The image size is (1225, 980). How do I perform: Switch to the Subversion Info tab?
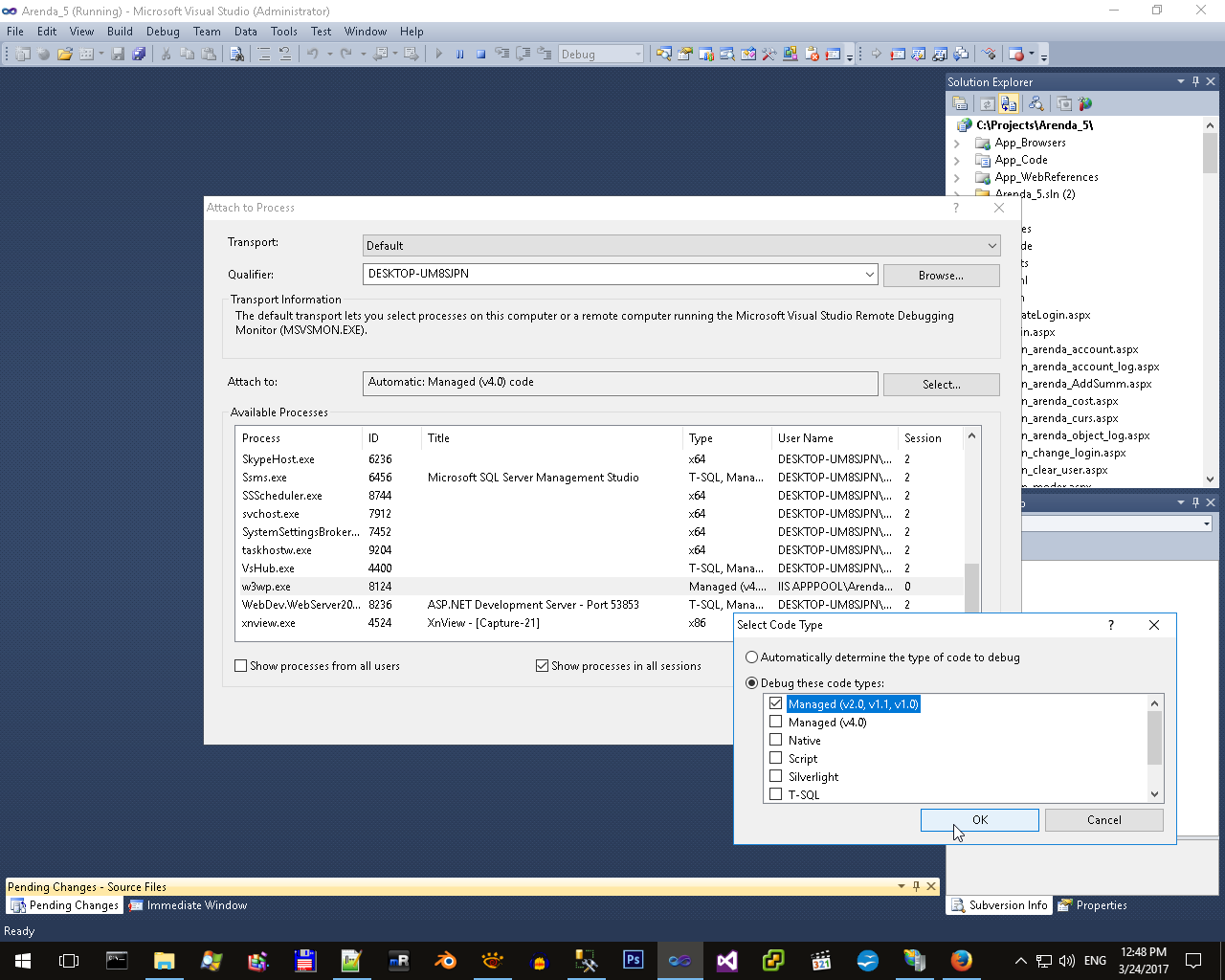click(999, 905)
